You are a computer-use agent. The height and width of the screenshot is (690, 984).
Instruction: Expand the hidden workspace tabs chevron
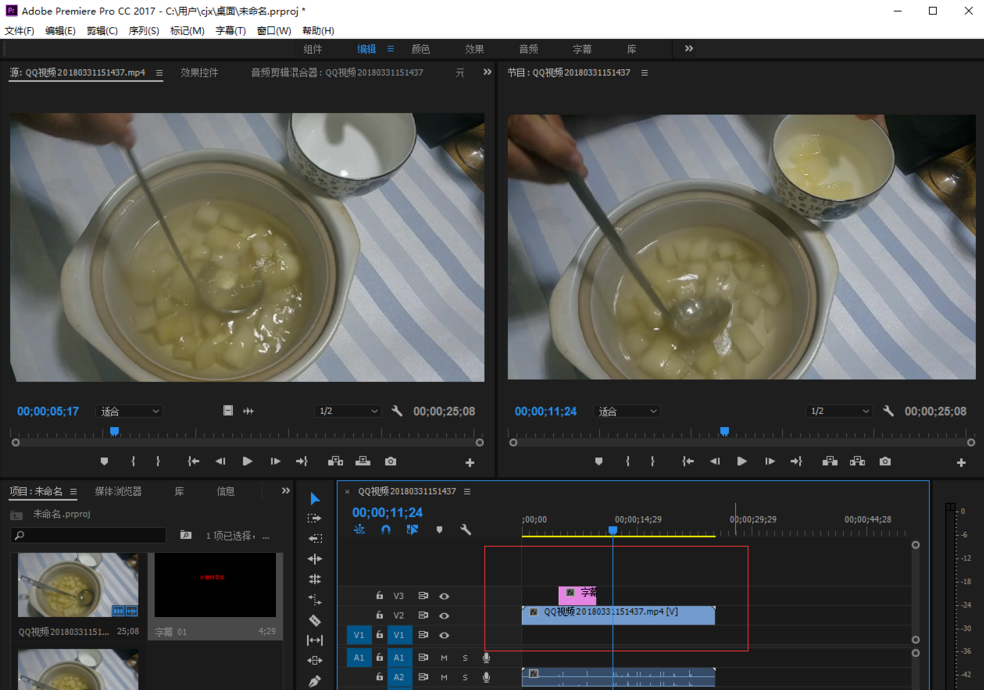click(x=689, y=49)
